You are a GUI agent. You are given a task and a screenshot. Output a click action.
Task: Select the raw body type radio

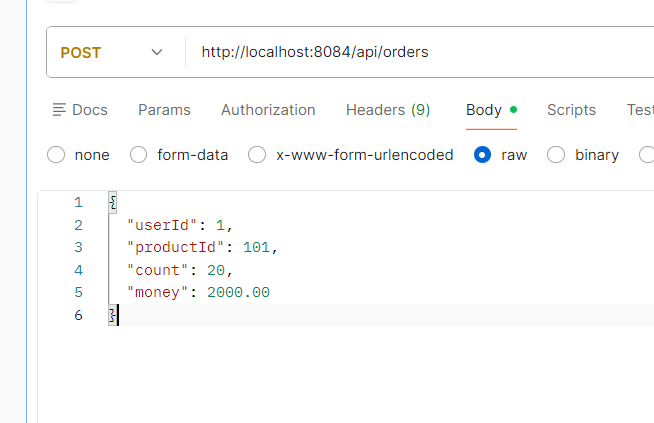coord(483,155)
